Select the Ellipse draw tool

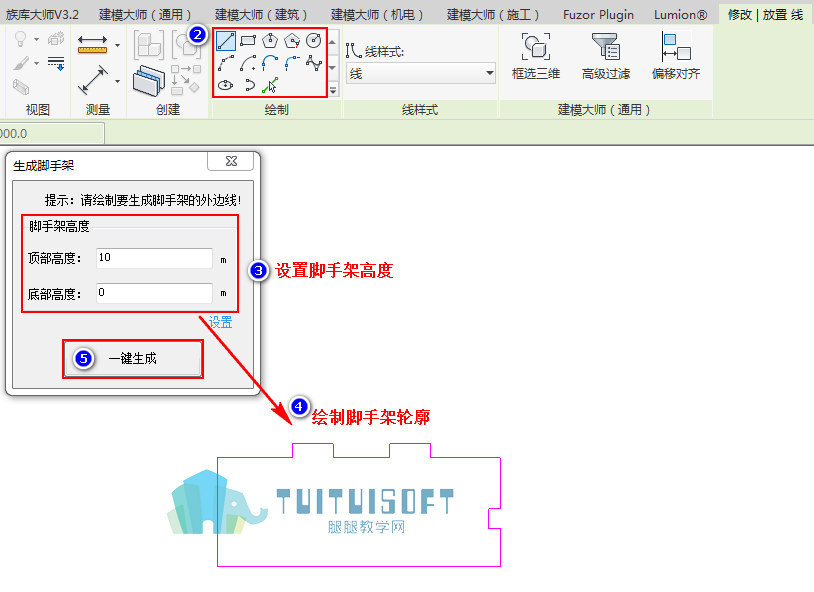pyautogui.click(x=225, y=85)
